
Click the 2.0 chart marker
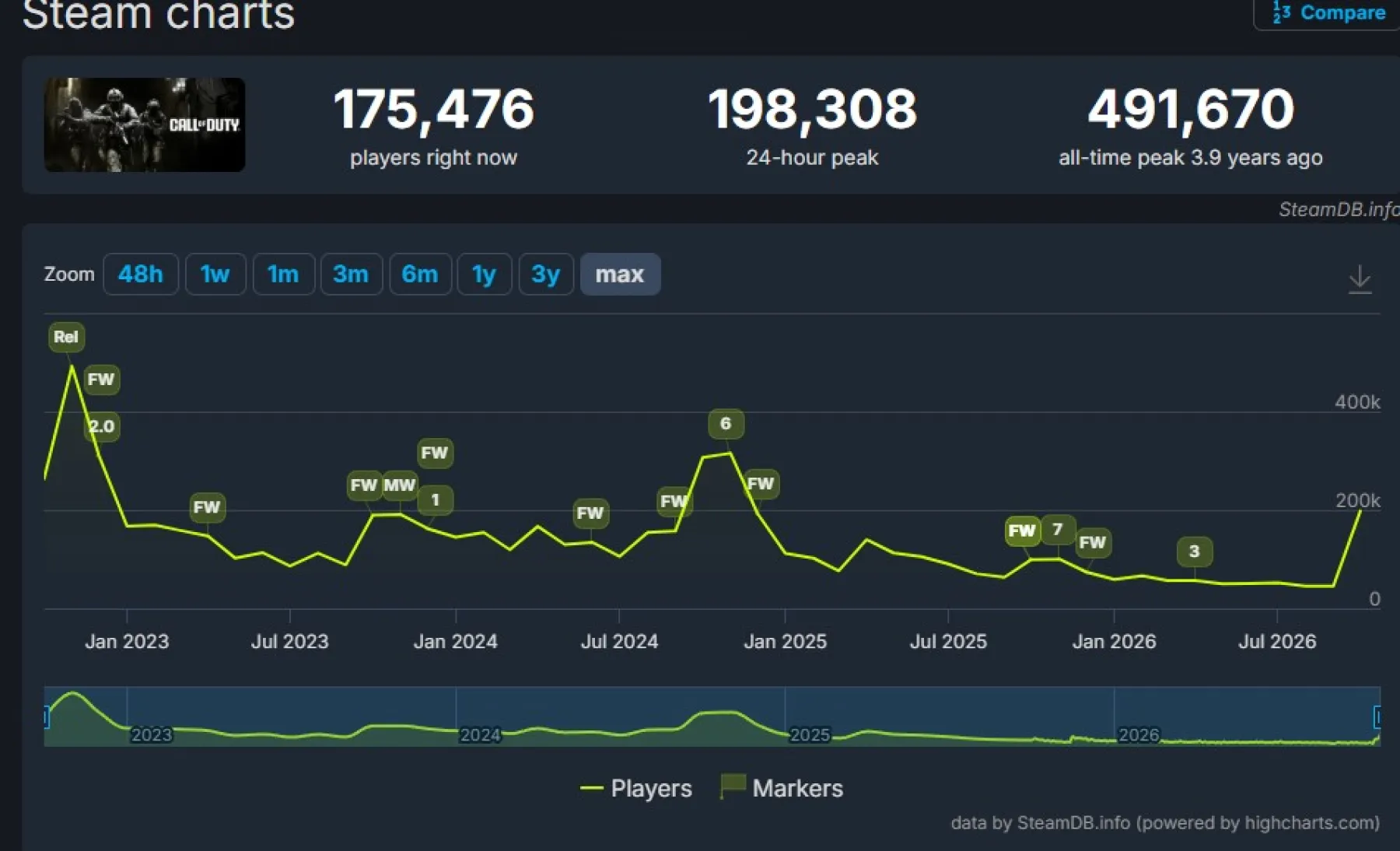(102, 426)
